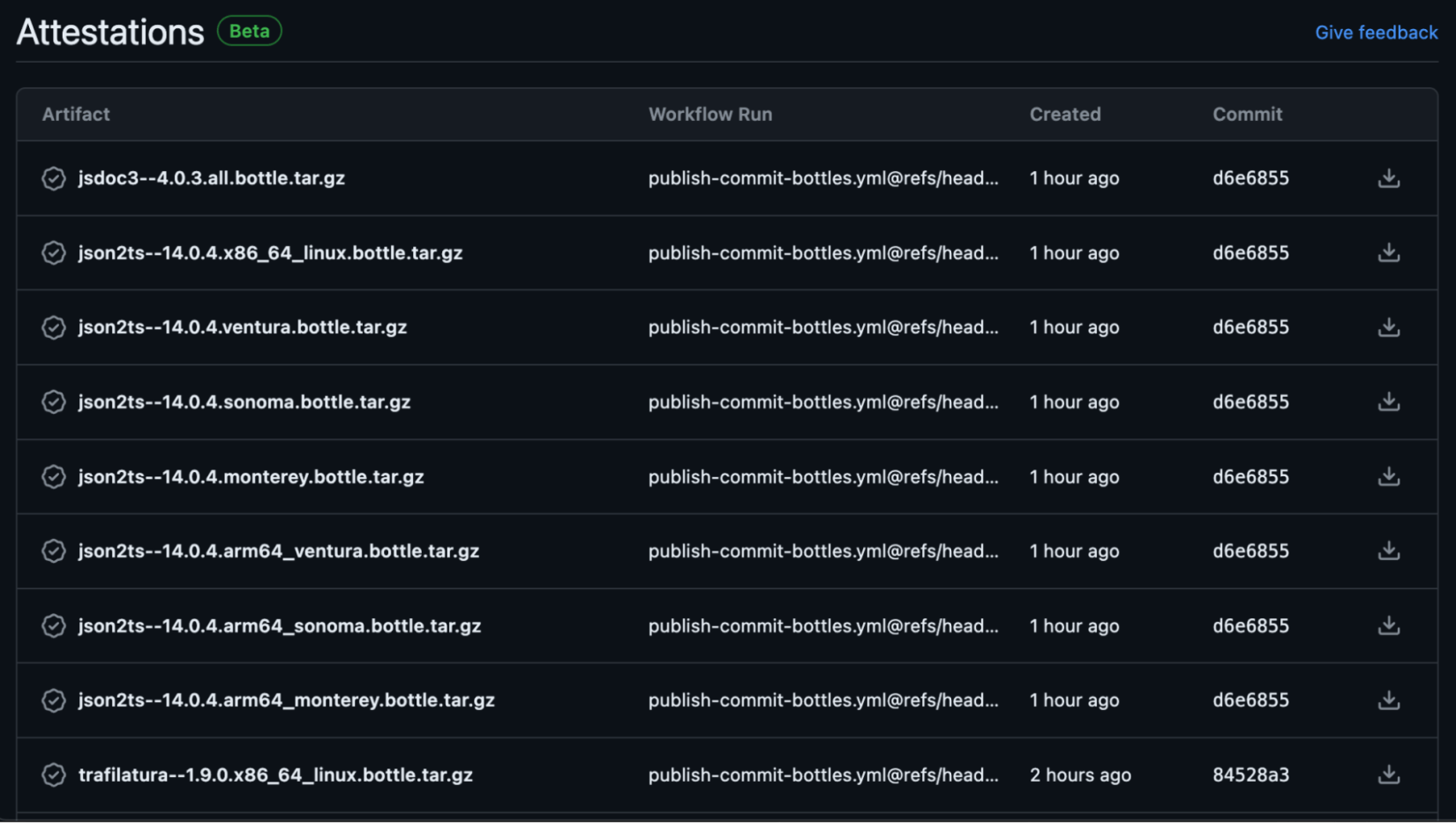
Task: Download json2ts arm64_sonoma attestation
Action: point(1389,625)
